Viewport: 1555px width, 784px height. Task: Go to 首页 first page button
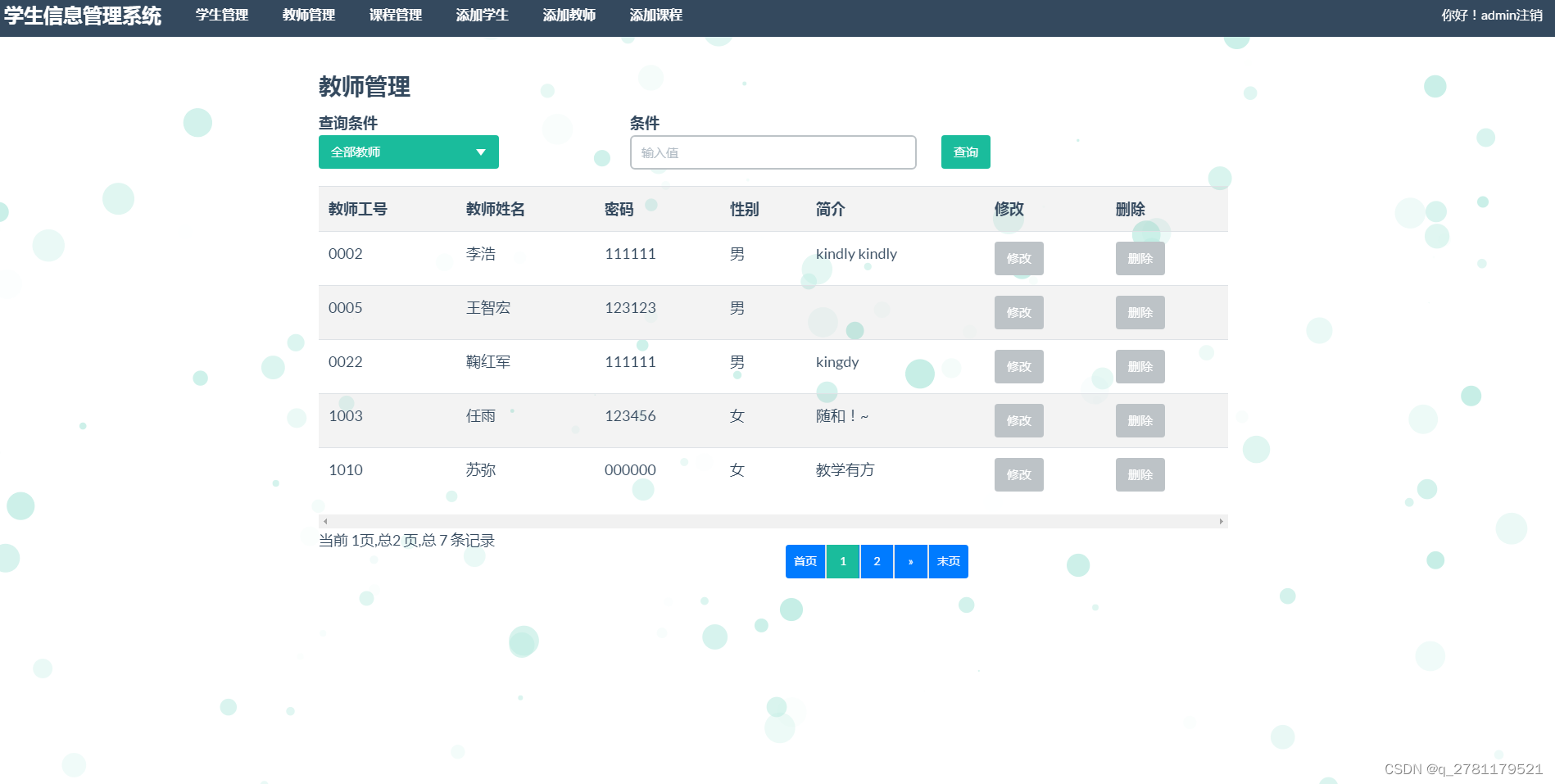point(805,562)
